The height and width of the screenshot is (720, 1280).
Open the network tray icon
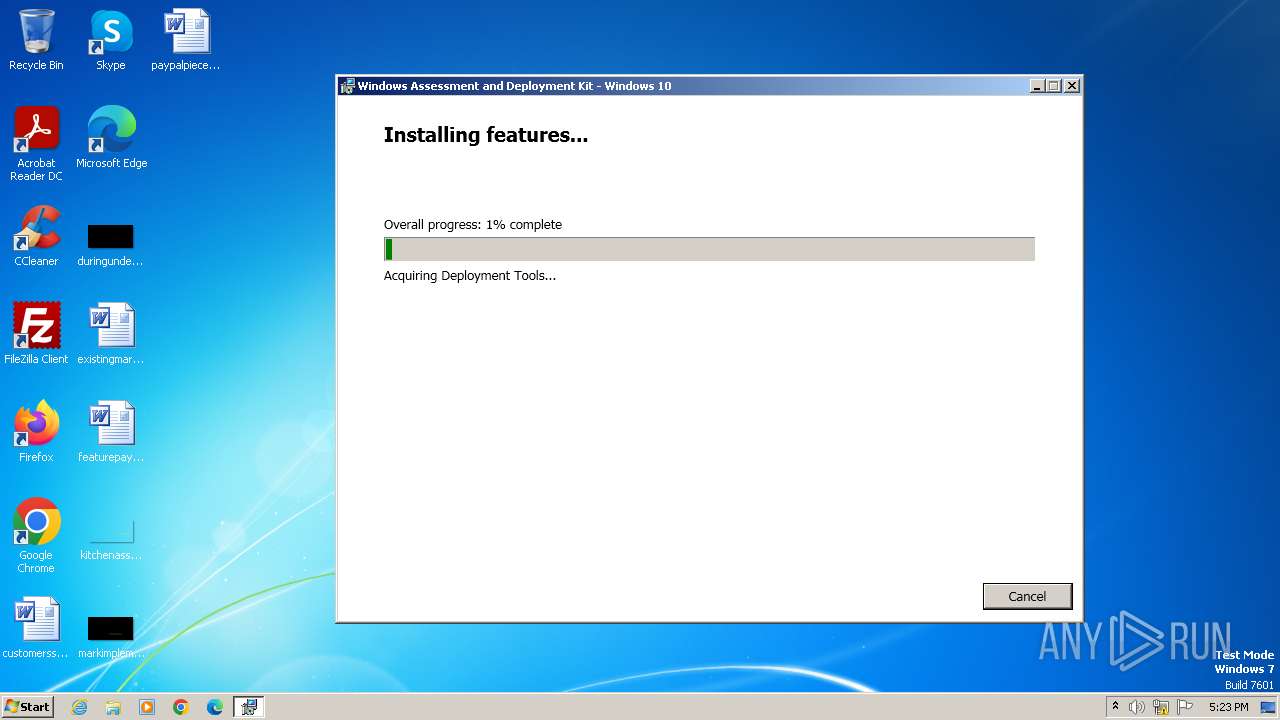1161,707
